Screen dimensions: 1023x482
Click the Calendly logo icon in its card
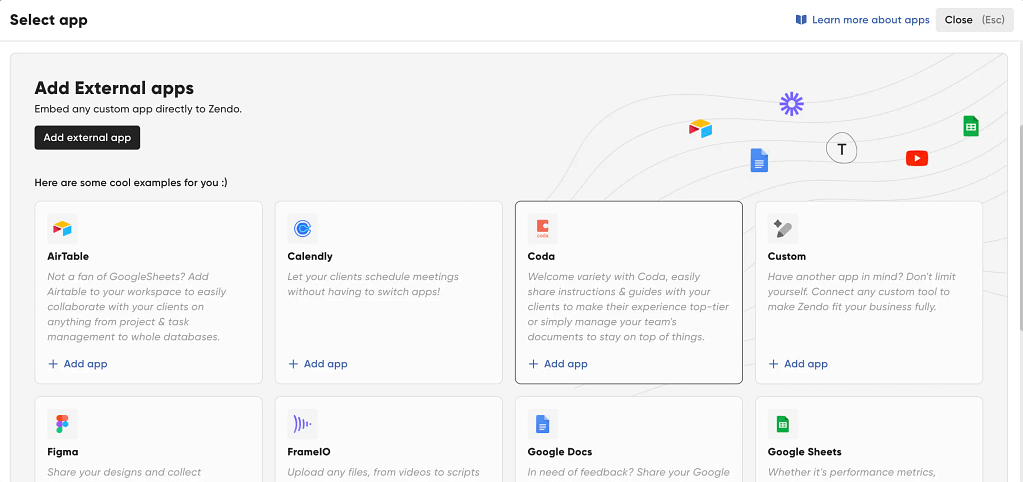302,228
